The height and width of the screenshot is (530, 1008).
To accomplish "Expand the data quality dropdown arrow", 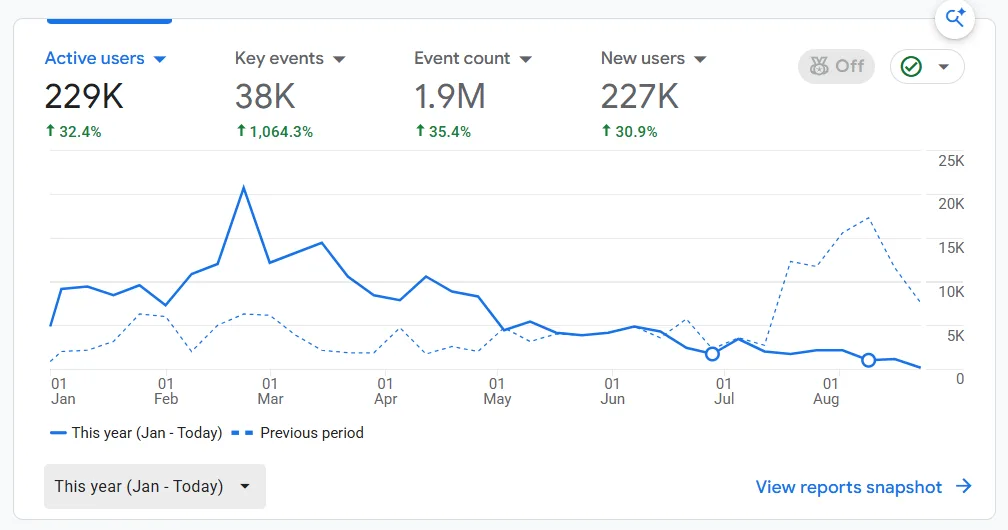I will [x=944, y=66].
